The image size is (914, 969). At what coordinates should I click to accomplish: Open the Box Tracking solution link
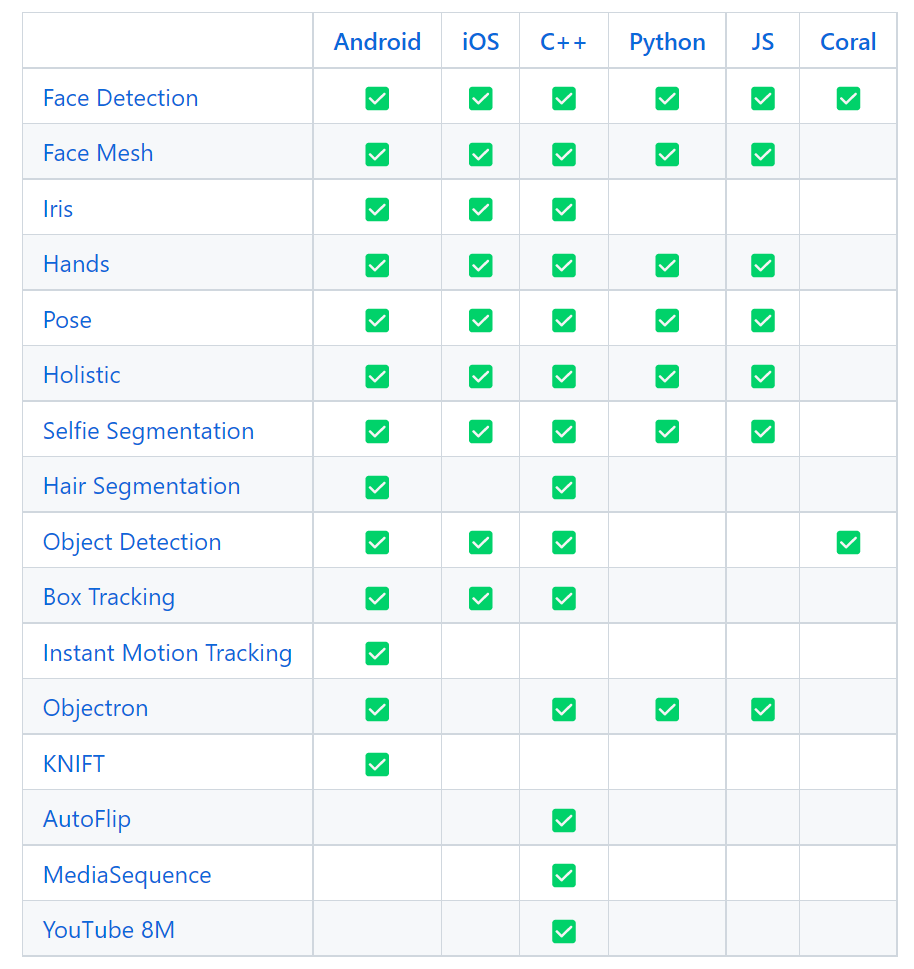(109, 598)
